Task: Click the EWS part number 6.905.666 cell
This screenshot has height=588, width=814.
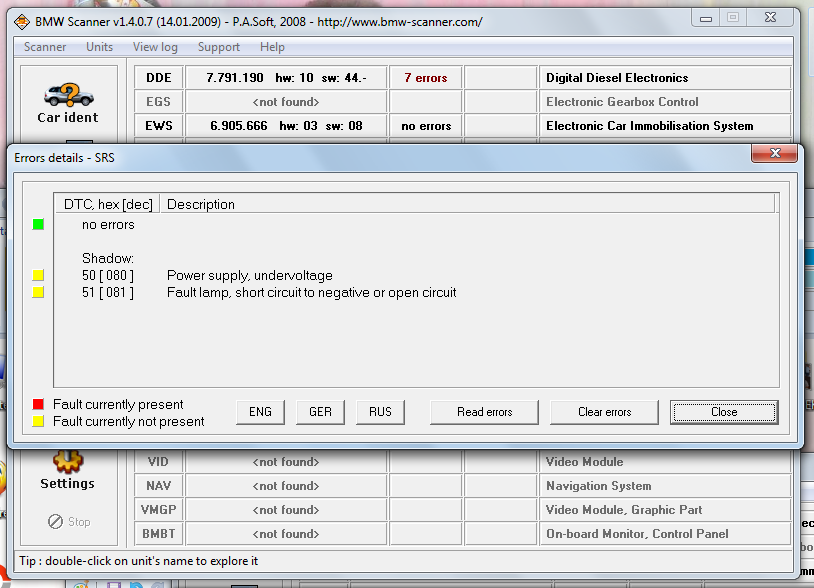Action: point(286,126)
